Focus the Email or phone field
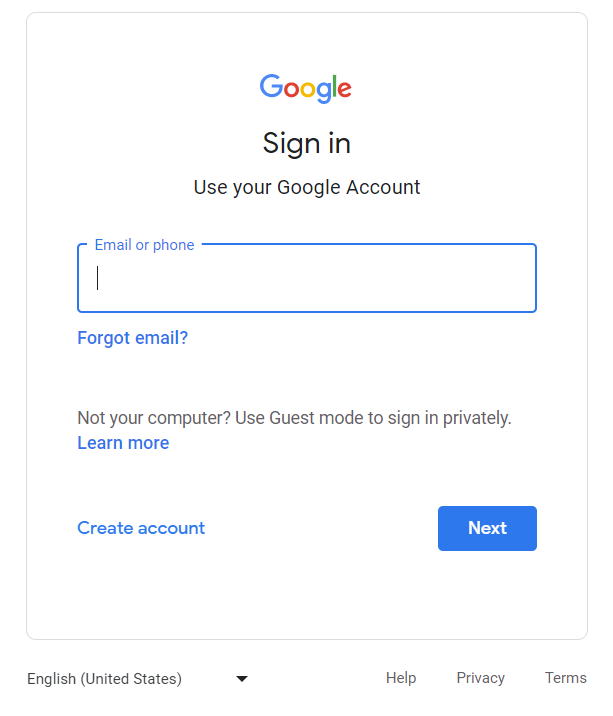Image resolution: width=613 pixels, height=716 pixels. (x=306, y=278)
